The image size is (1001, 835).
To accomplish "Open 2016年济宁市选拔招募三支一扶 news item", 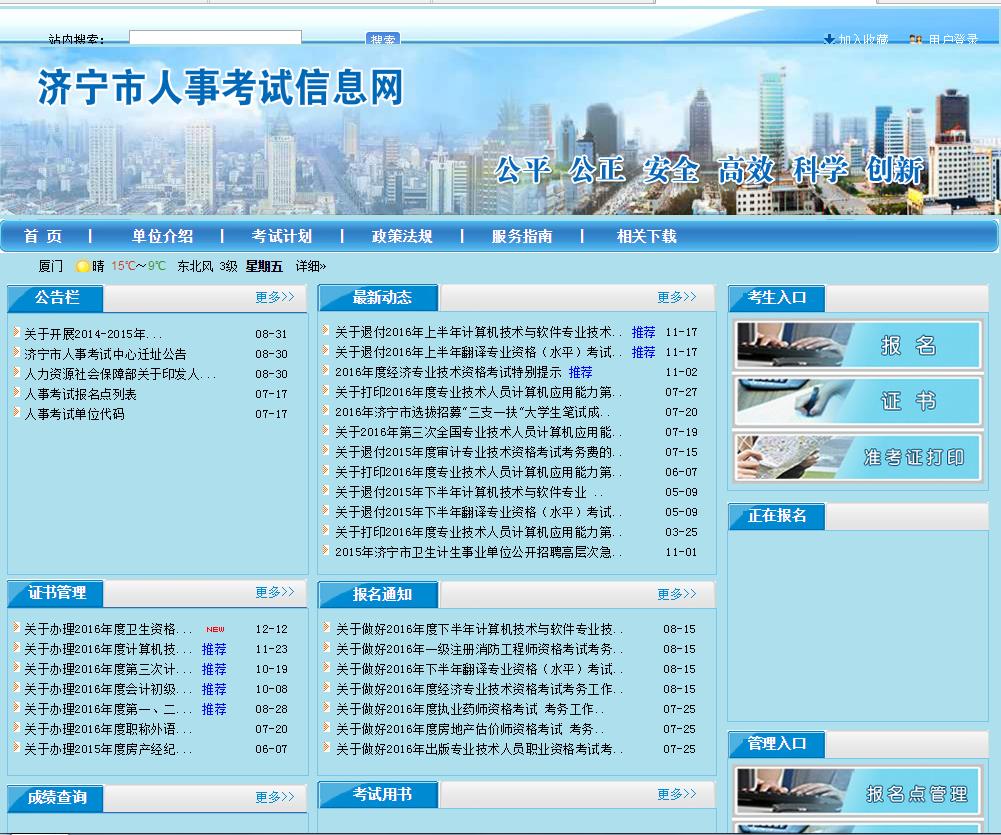I will 473,412.
